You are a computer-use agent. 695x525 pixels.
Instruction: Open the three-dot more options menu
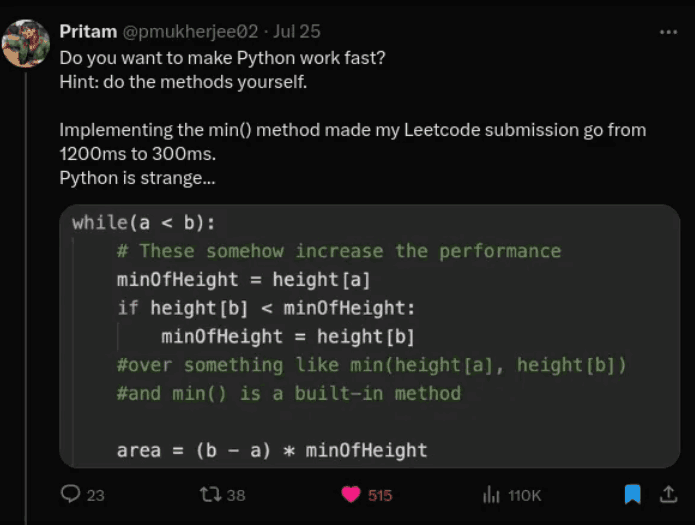coord(668,32)
